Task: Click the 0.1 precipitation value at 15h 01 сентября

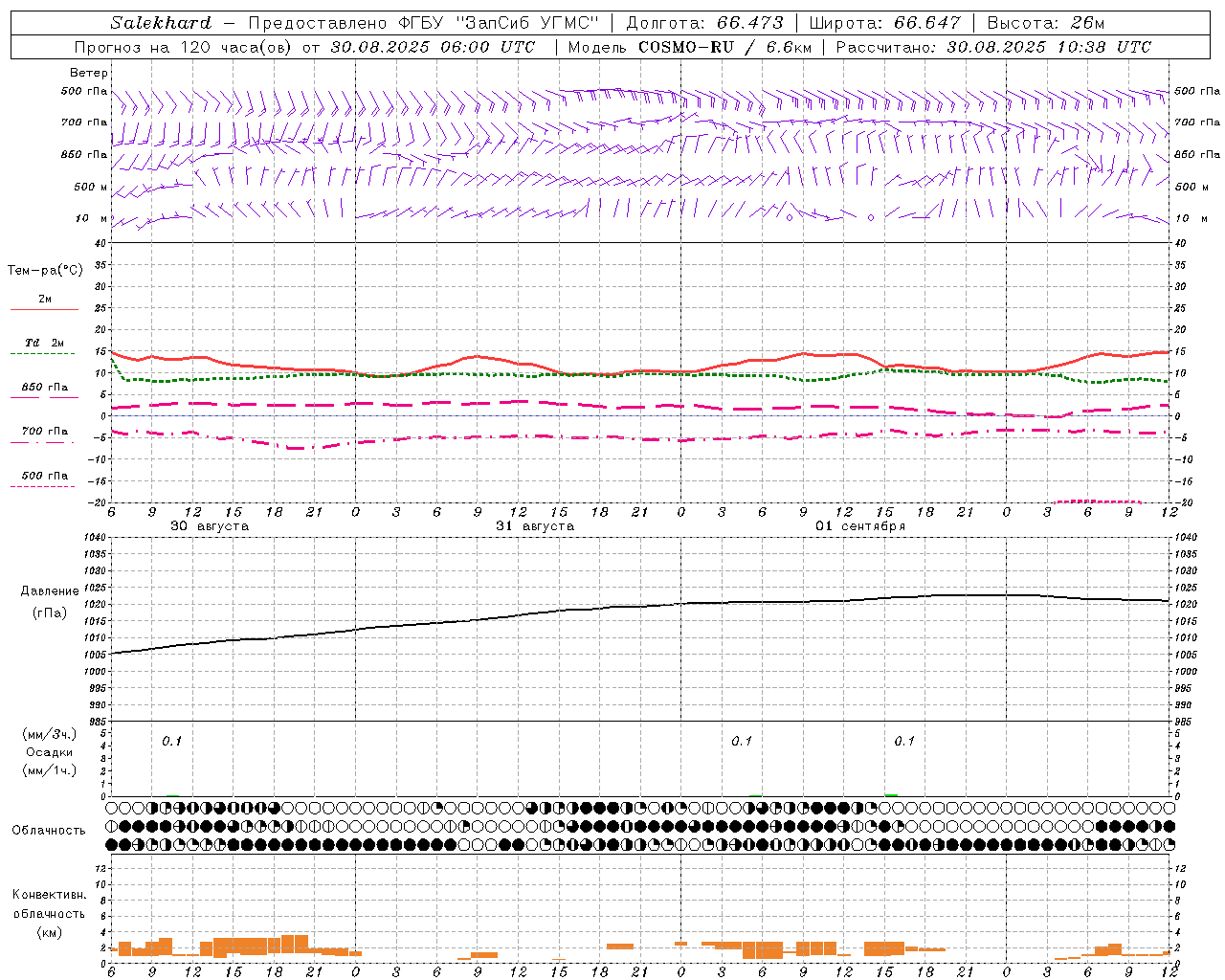Action: (x=904, y=741)
